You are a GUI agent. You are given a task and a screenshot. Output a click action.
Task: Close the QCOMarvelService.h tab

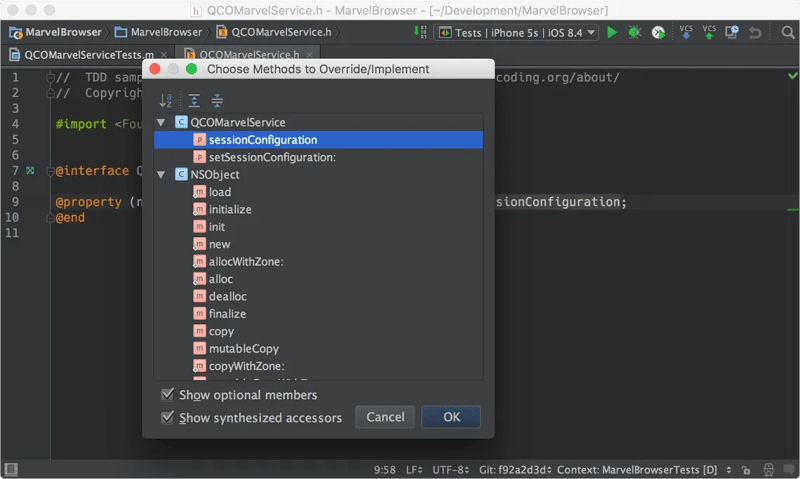(x=309, y=55)
